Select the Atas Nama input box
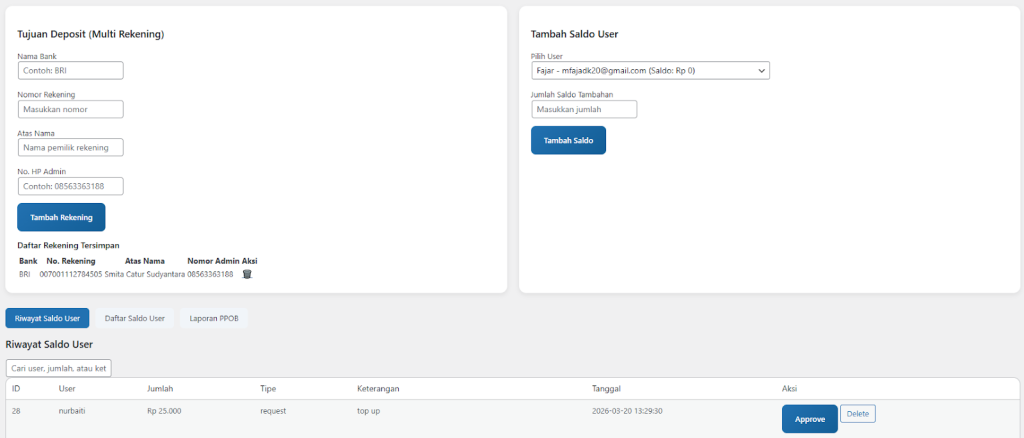This screenshot has height=438, width=1024. click(70, 148)
